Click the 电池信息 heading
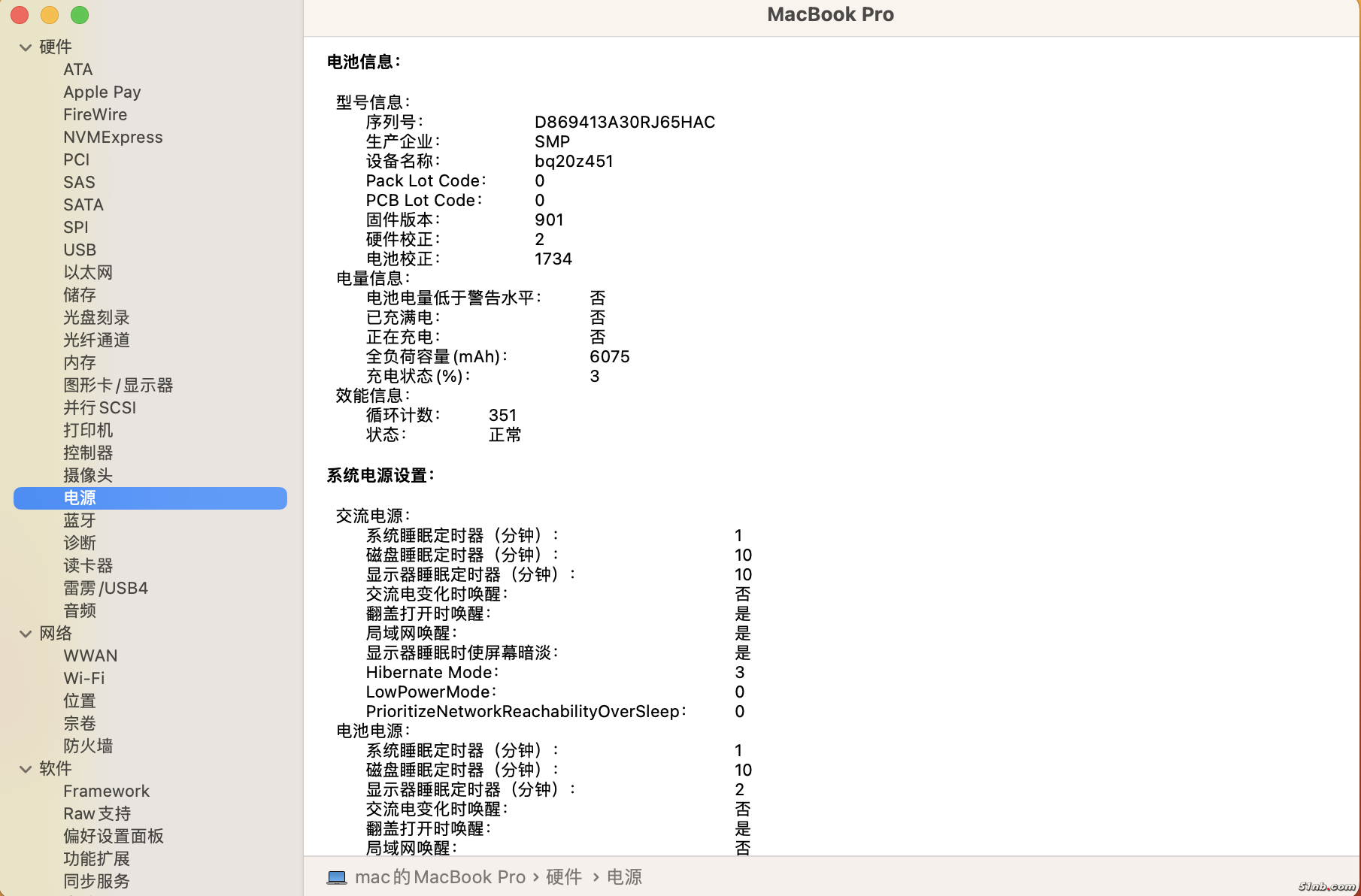 [x=364, y=62]
